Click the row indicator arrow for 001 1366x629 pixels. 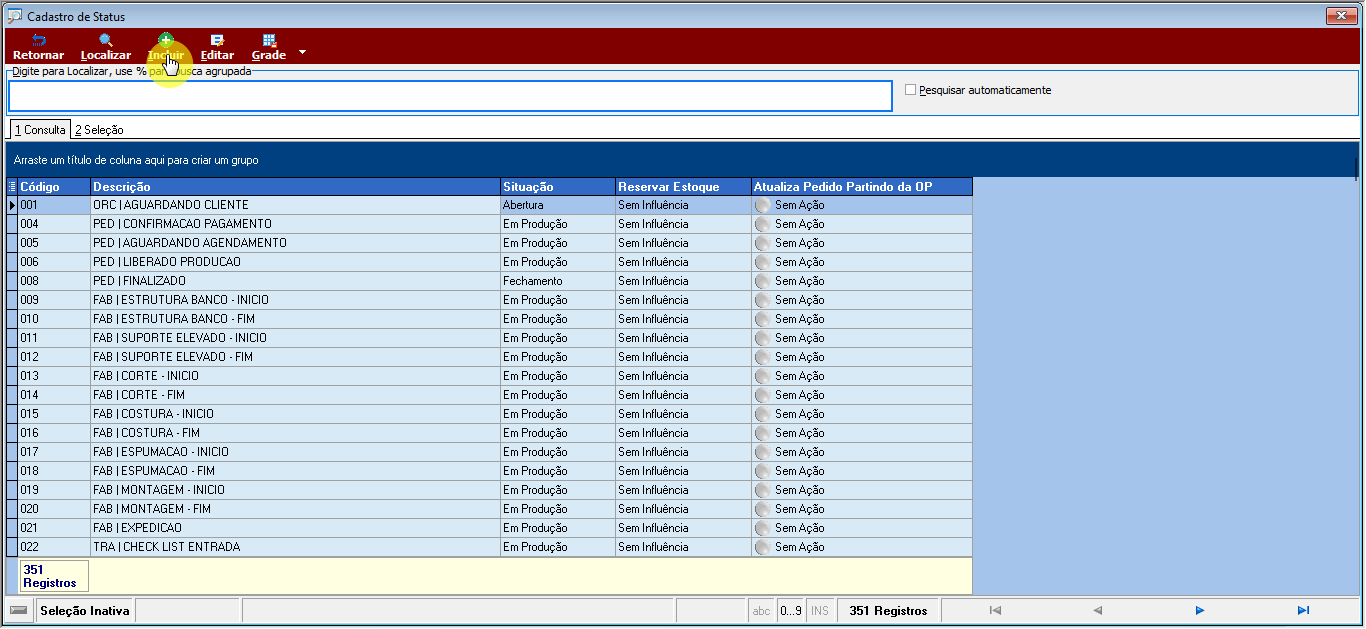[12, 205]
